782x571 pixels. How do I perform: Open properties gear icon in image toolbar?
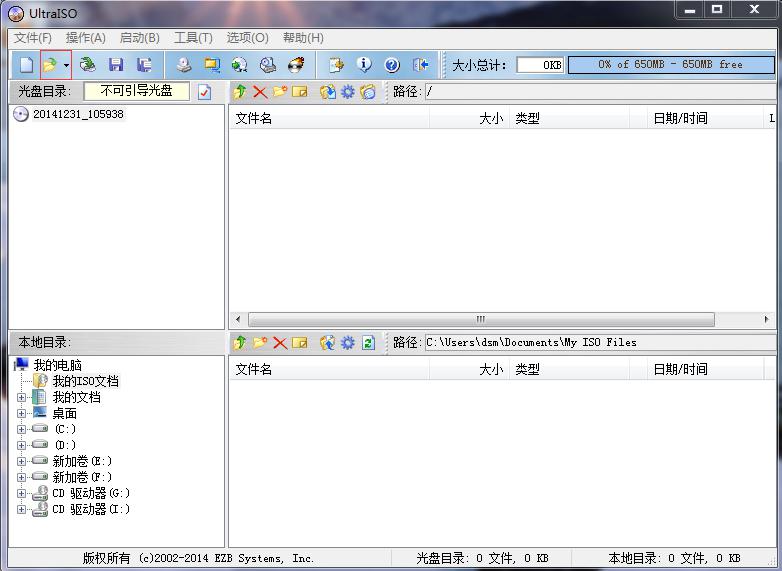[x=348, y=92]
